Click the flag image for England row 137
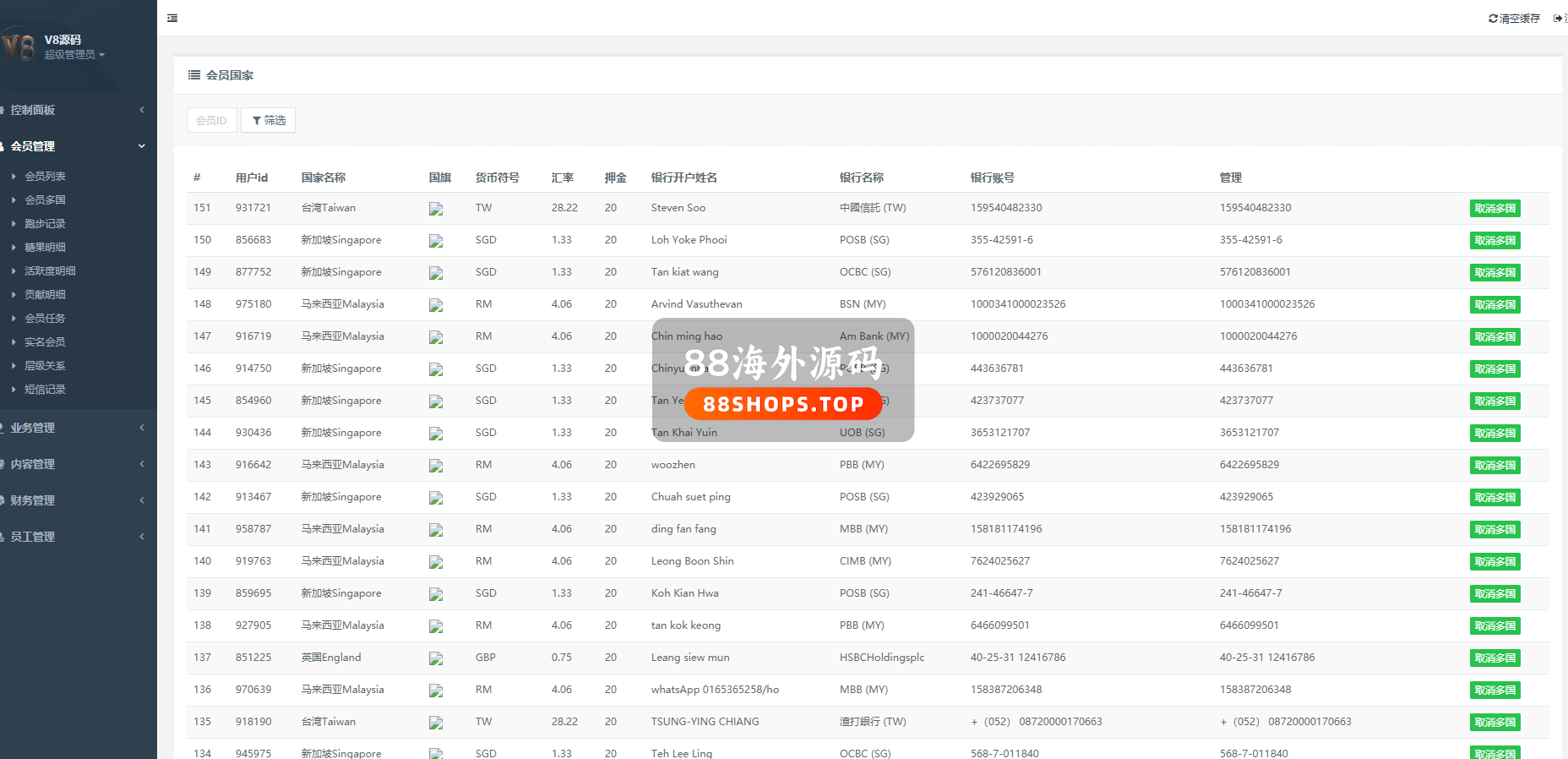 pyautogui.click(x=436, y=658)
